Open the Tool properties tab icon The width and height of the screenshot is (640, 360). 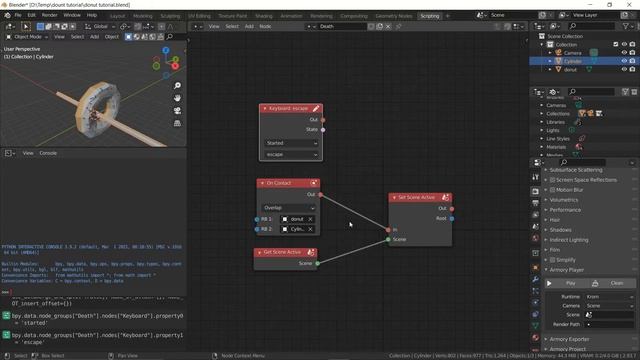click(x=536, y=177)
